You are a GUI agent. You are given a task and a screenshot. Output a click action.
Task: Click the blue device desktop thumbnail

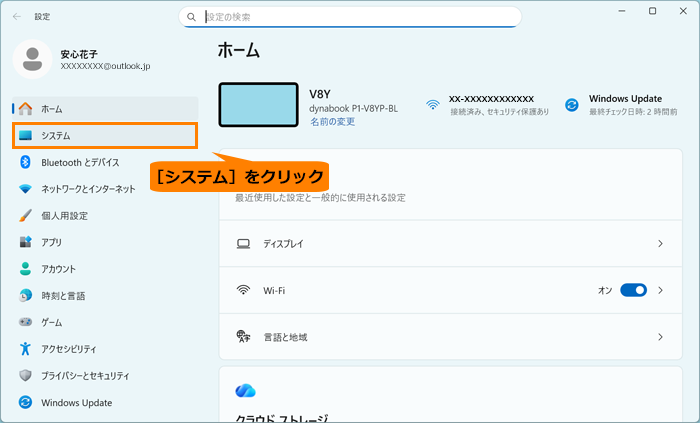tap(258, 104)
